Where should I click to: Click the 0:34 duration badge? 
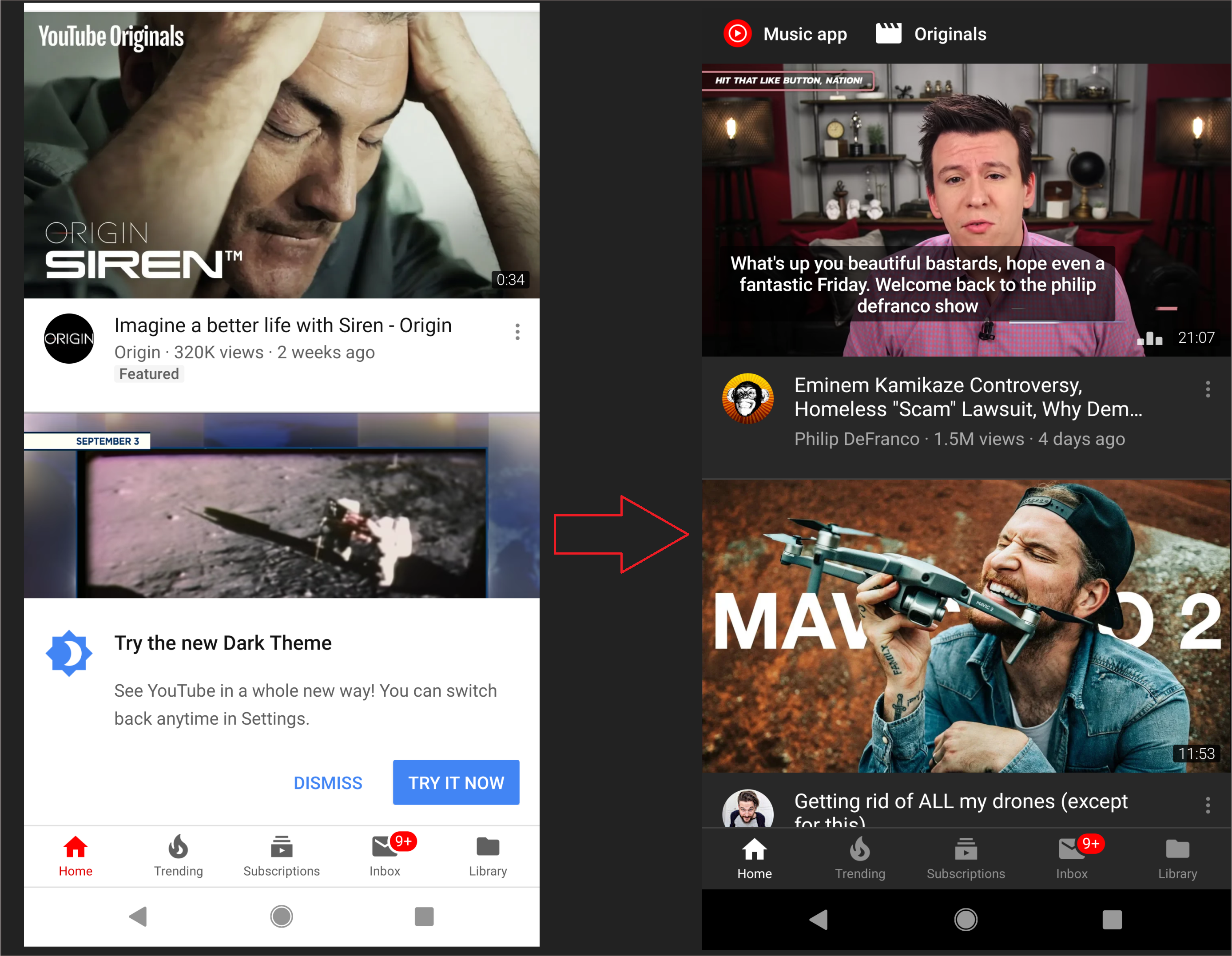pyautogui.click(x=510, y=280)
